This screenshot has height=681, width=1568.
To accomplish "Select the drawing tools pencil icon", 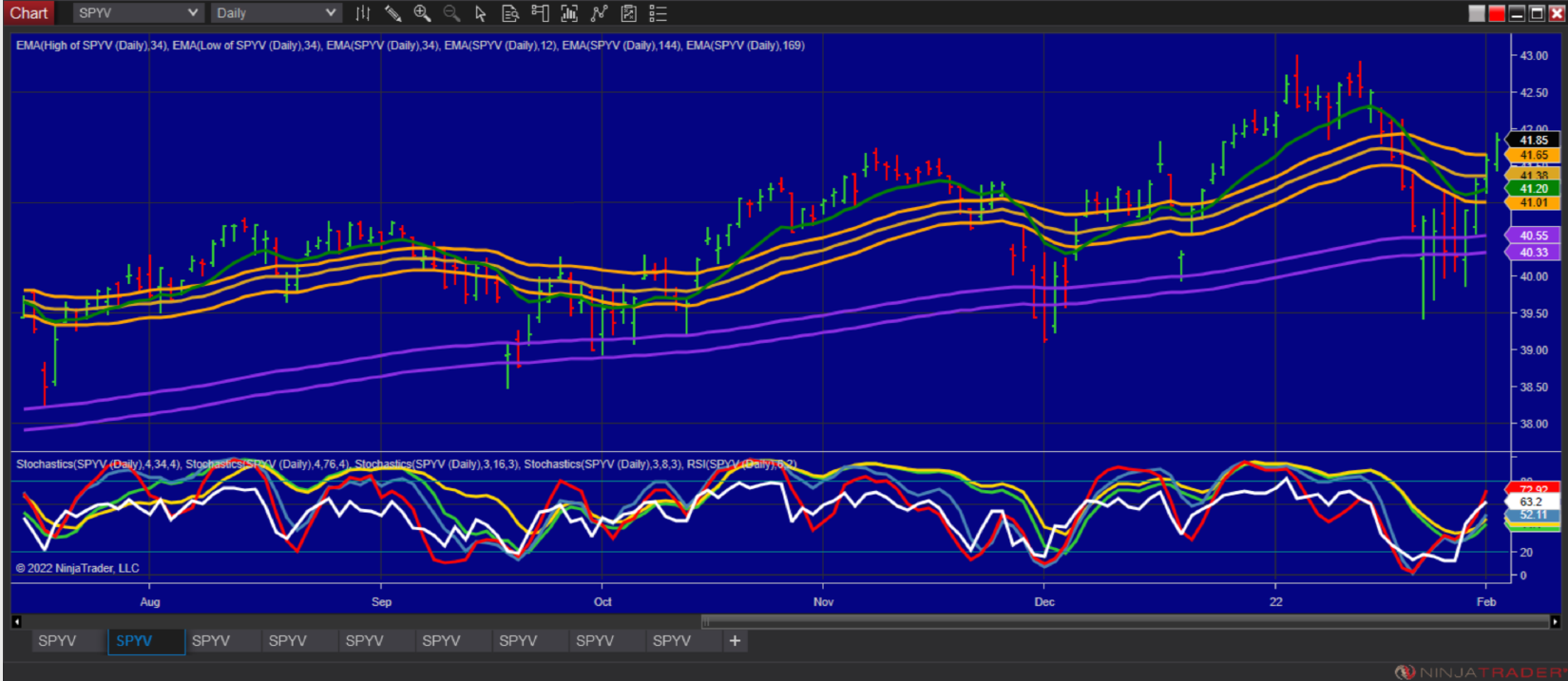I will click(392, 13).
